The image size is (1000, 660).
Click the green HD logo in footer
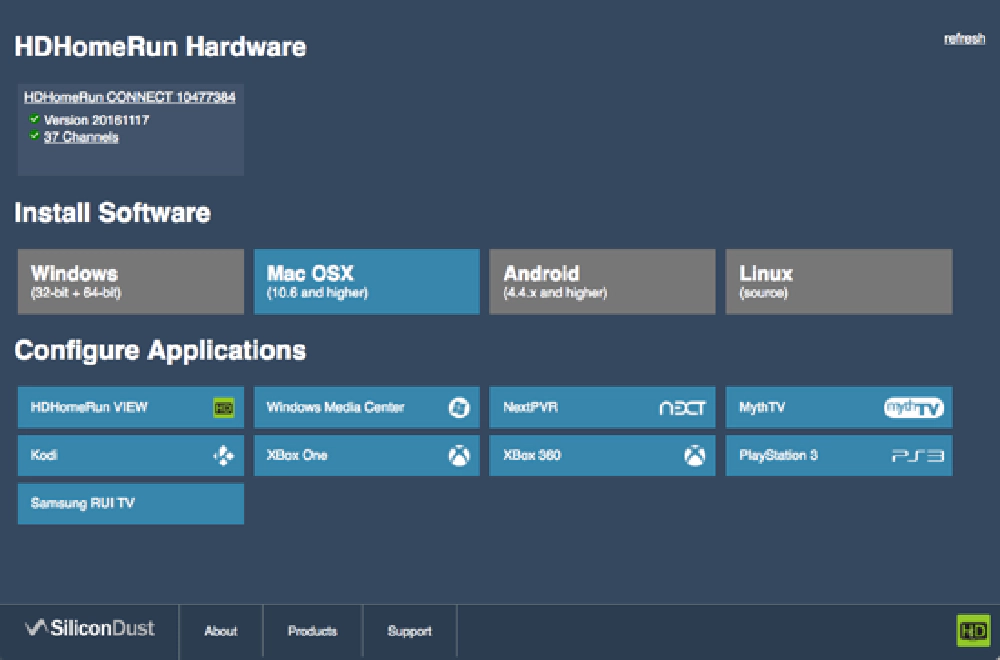(x=973, y=631)
